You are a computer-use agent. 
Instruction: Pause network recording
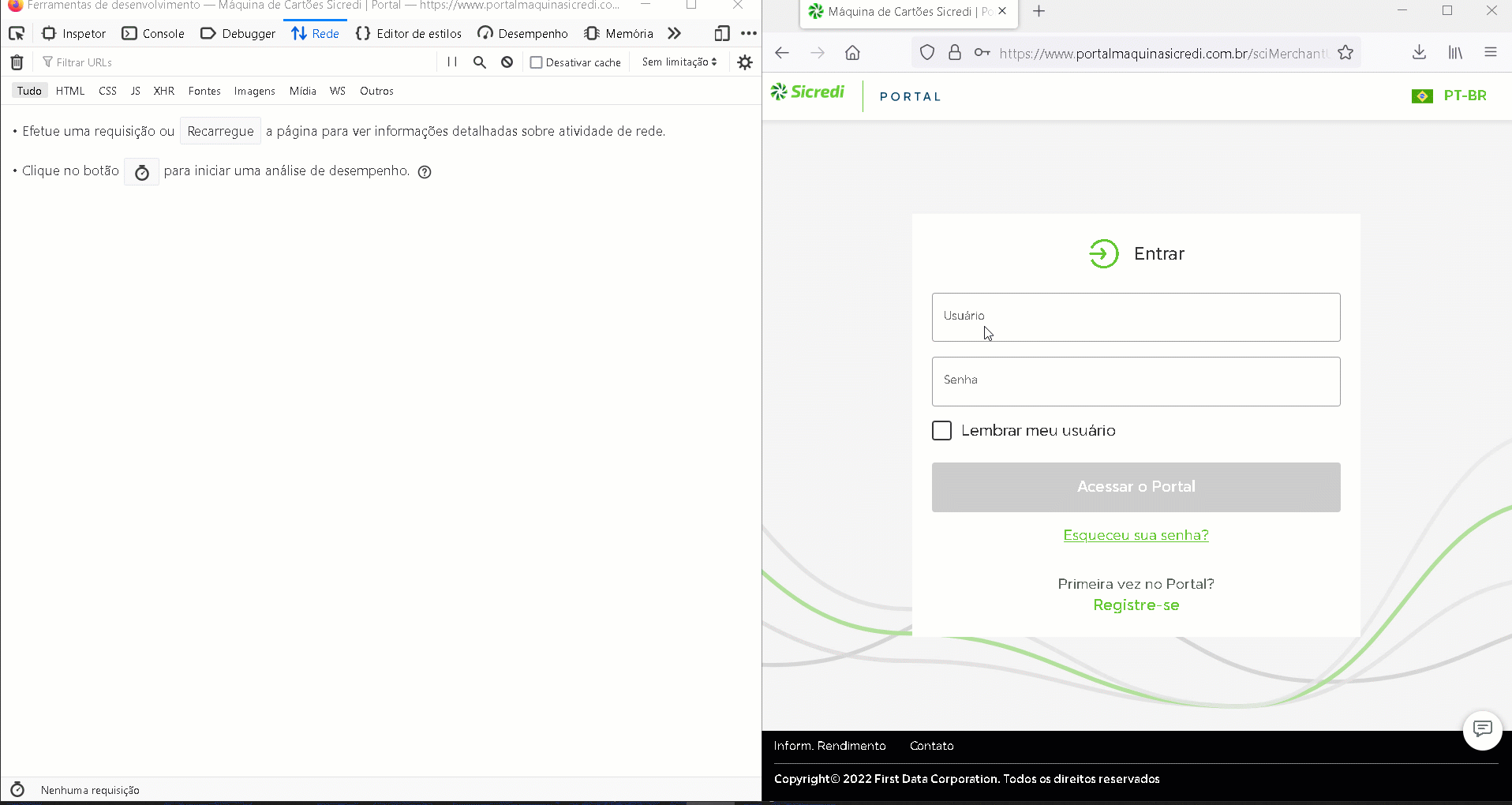click(x=452, y=62)
